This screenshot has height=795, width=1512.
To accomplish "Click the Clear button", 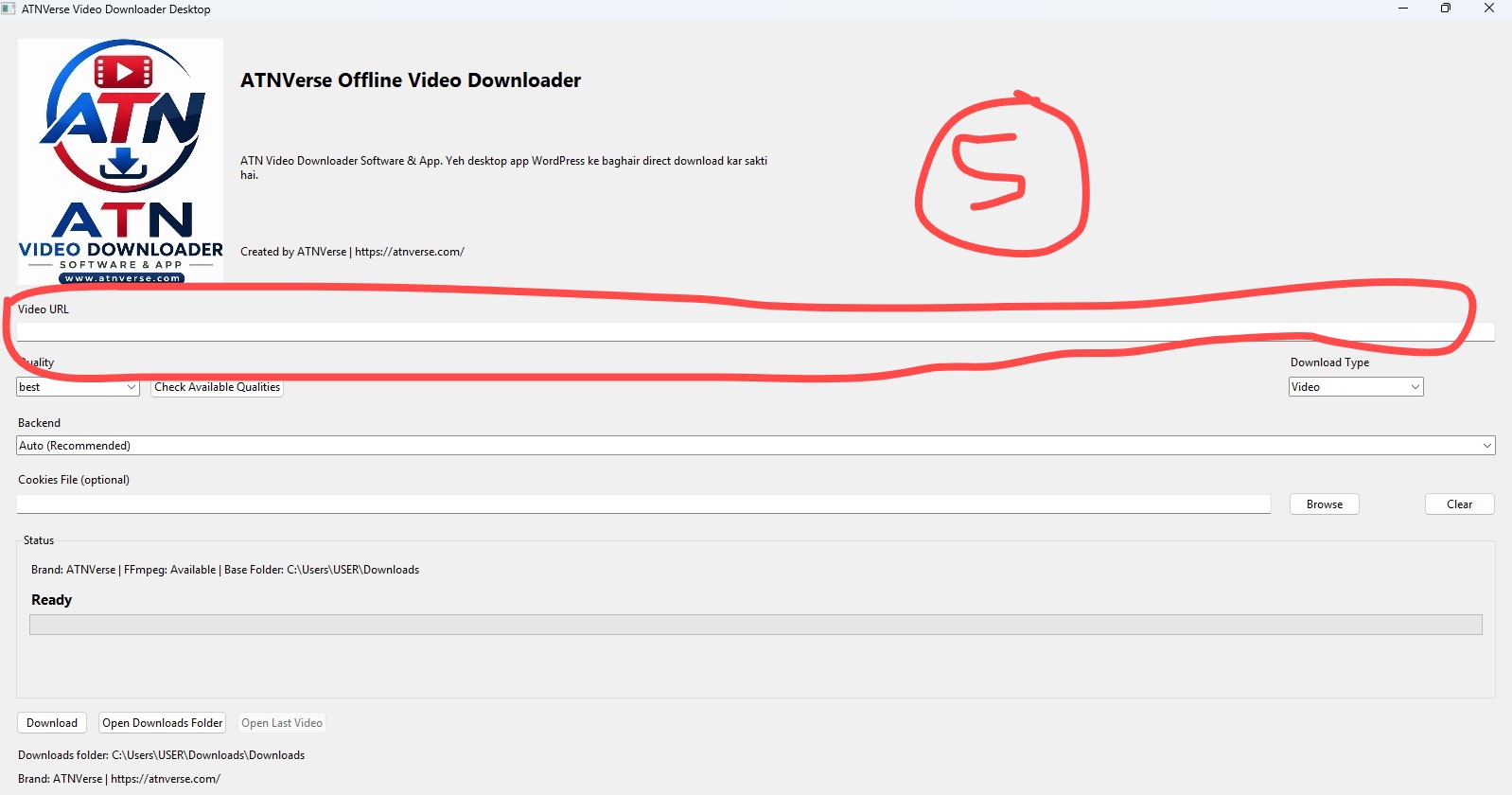I will 1459,504.
